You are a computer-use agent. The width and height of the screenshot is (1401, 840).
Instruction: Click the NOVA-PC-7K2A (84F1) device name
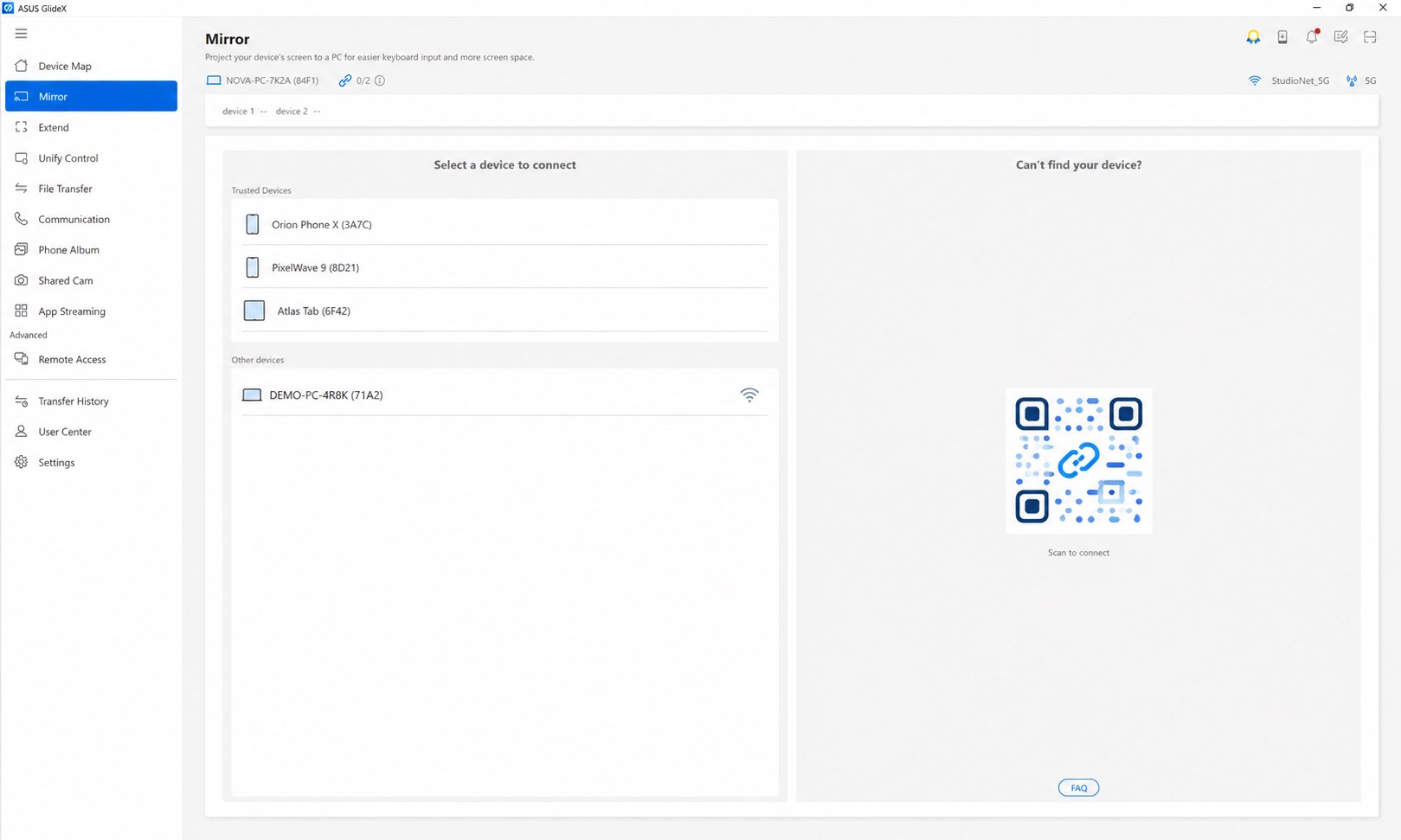(273, 80)
